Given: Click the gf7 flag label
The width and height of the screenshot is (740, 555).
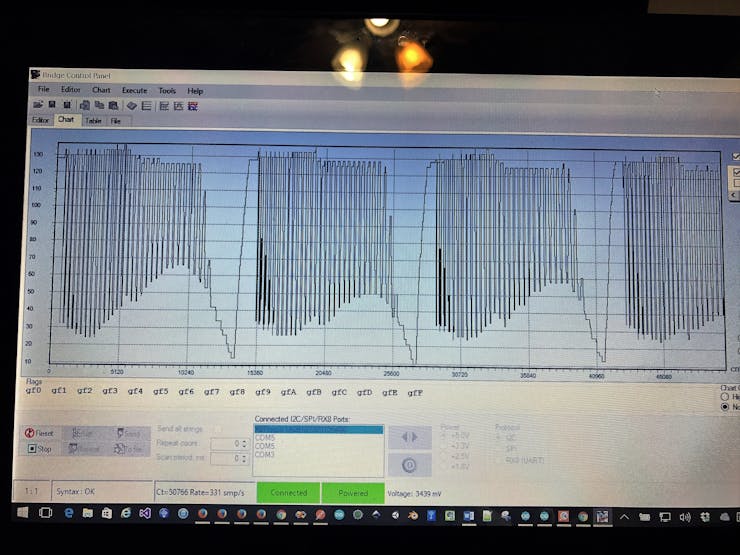Looking at the screenshot, I should 212,392.
